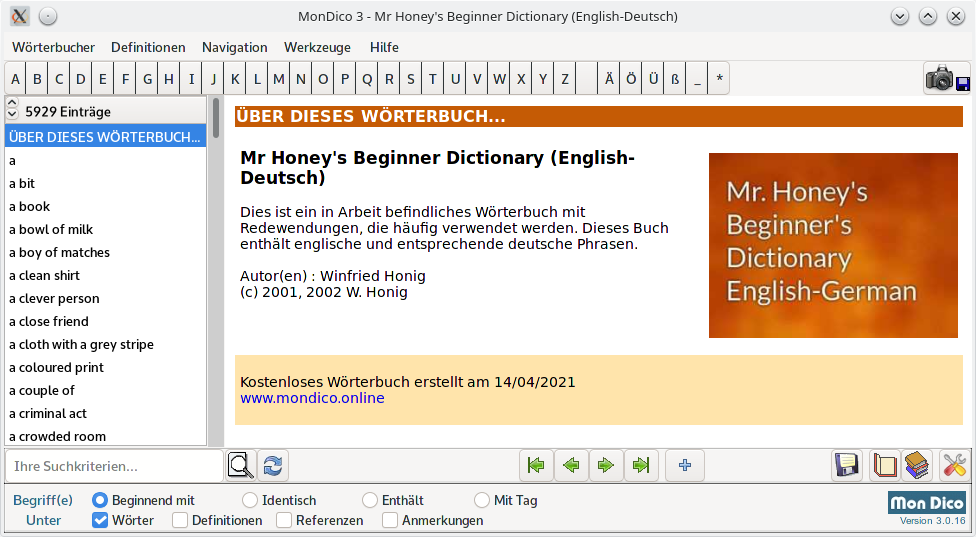Viewport: 976px width, 537px height.
Task: Select the letter S filter button
Action: coord(411,79)
